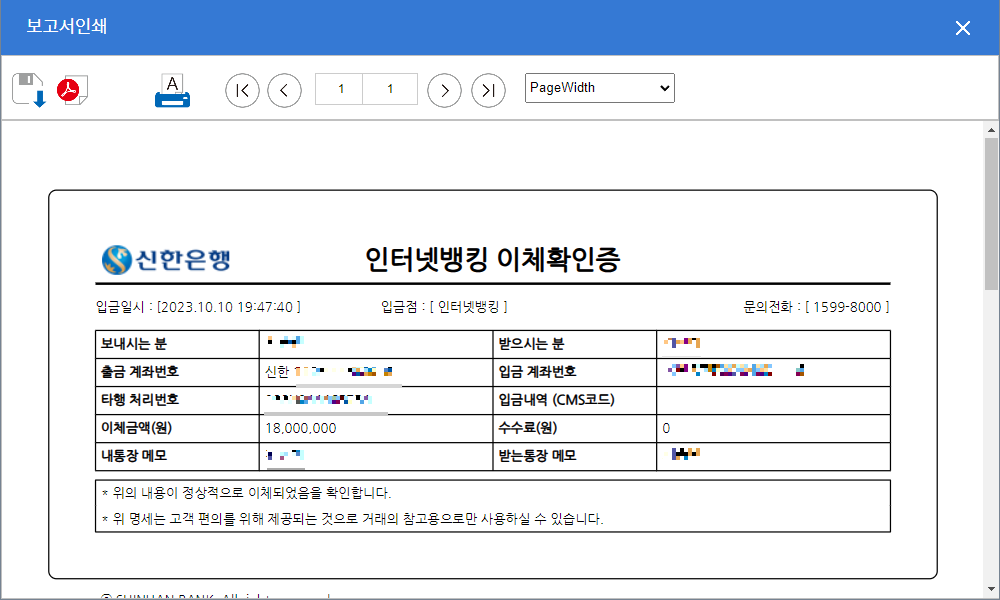Click the 내통장 메모 label
Screen dimensions: 1000x600
(x=134, y=456)
